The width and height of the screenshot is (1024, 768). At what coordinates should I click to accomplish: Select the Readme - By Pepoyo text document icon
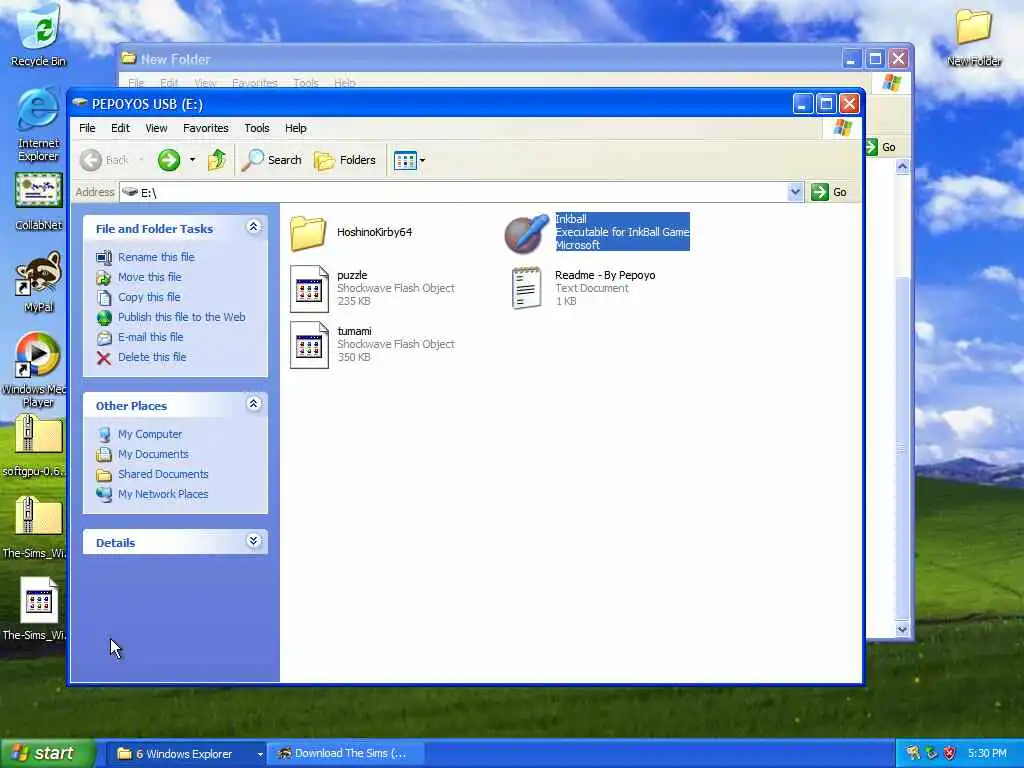coord(526,288)
